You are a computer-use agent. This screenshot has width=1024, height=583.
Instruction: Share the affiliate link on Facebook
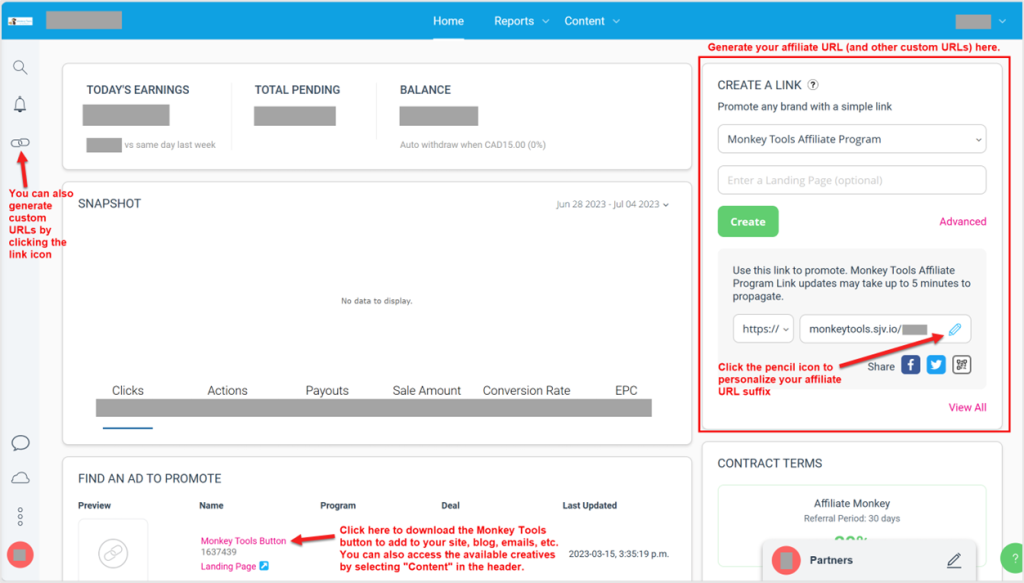(x=910, y=364)
